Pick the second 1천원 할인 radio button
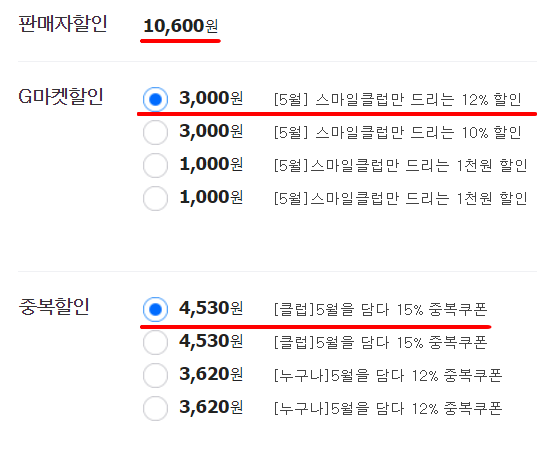 coord(155,198)
